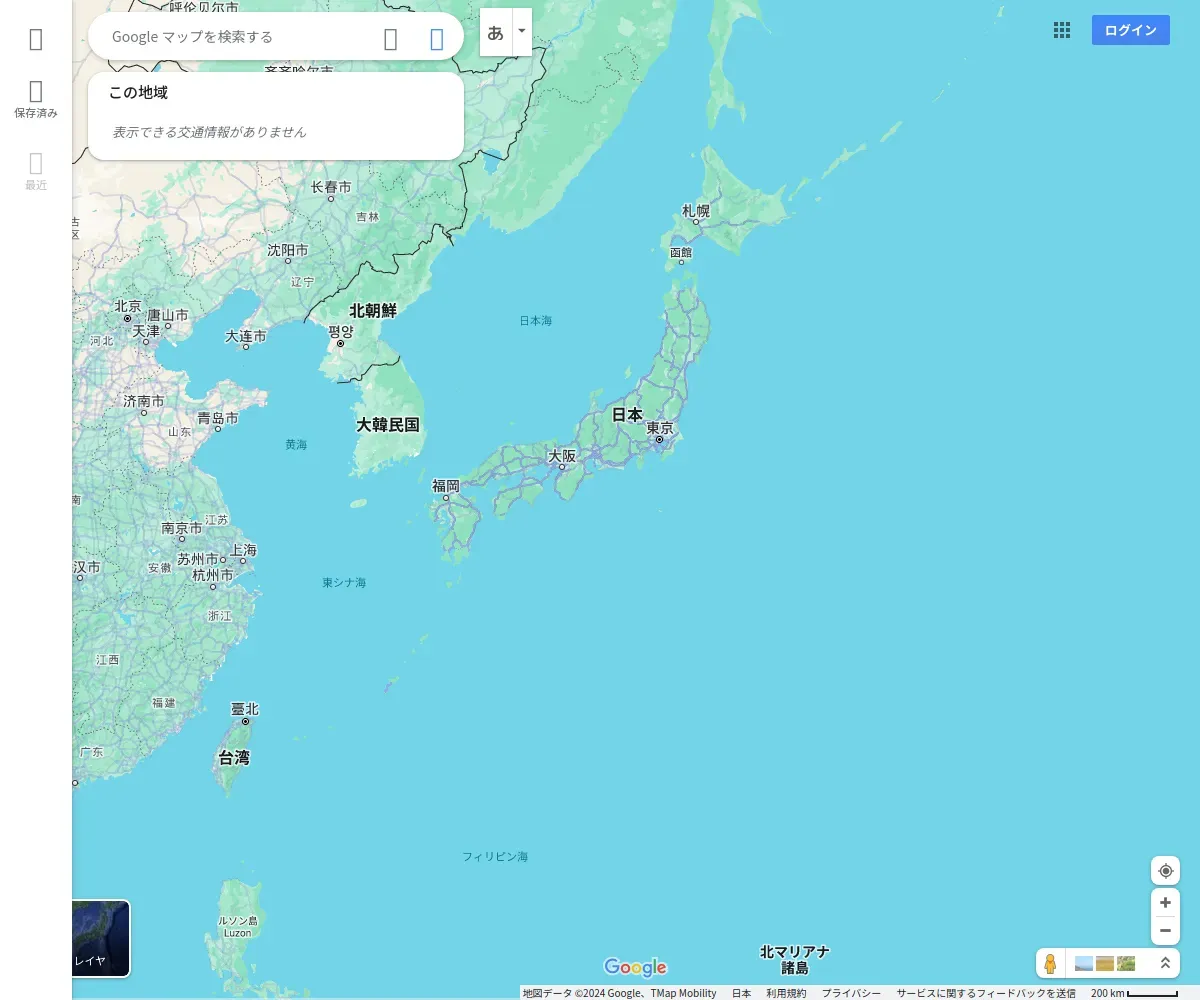Open the green vegetation imagery thumbnail
This screenshot has height=1000, width=1200.
(x=1126, y=964)
